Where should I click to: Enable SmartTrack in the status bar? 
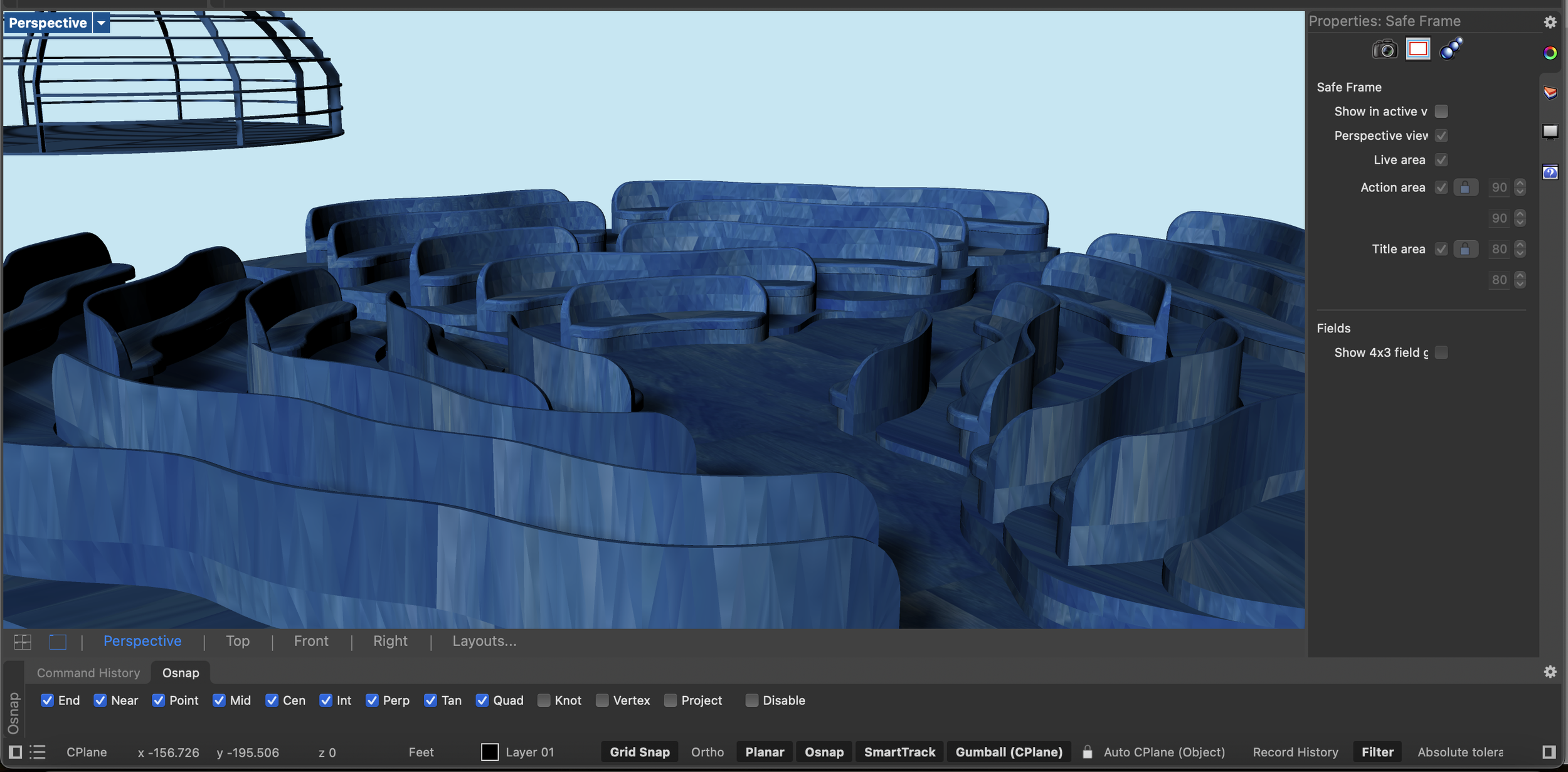click(899, 751)
